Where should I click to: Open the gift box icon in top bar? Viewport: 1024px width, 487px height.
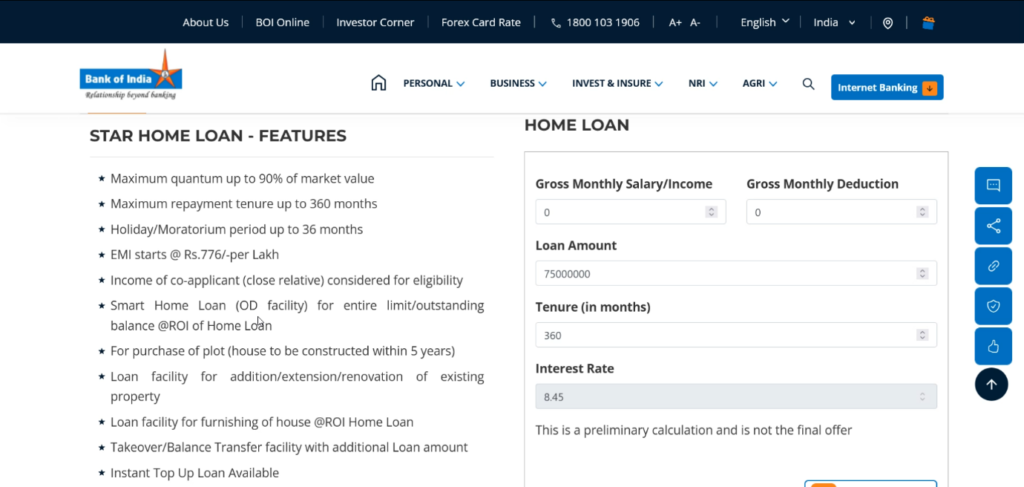(x=928, y=23)
